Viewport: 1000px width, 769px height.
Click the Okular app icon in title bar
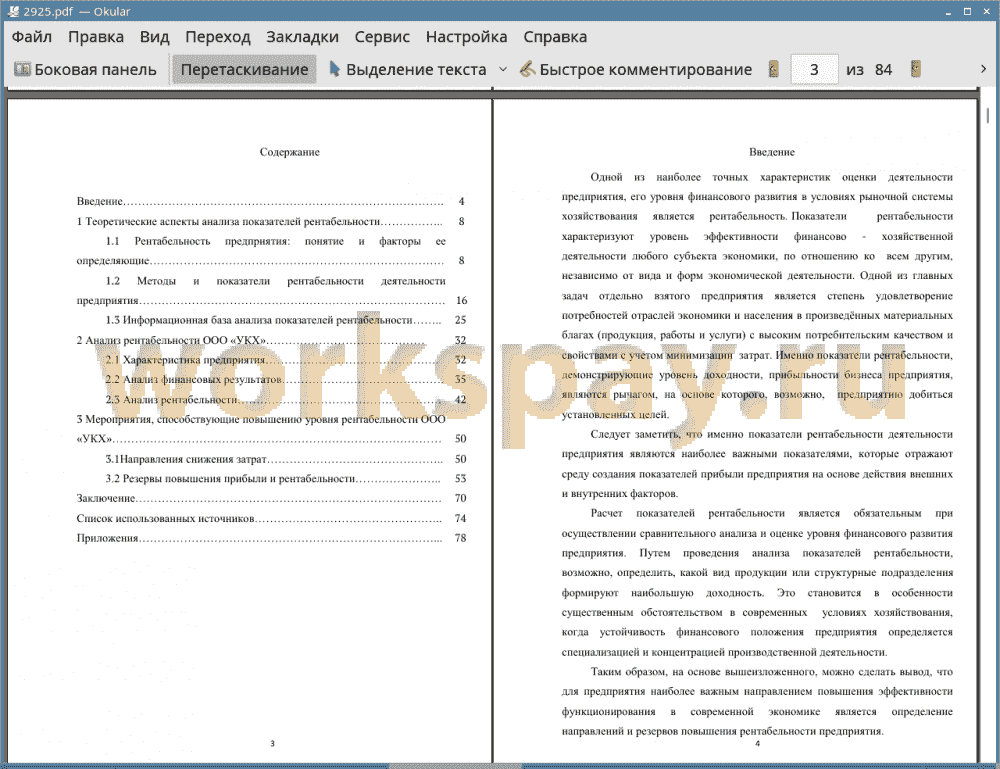coord(13,11)
